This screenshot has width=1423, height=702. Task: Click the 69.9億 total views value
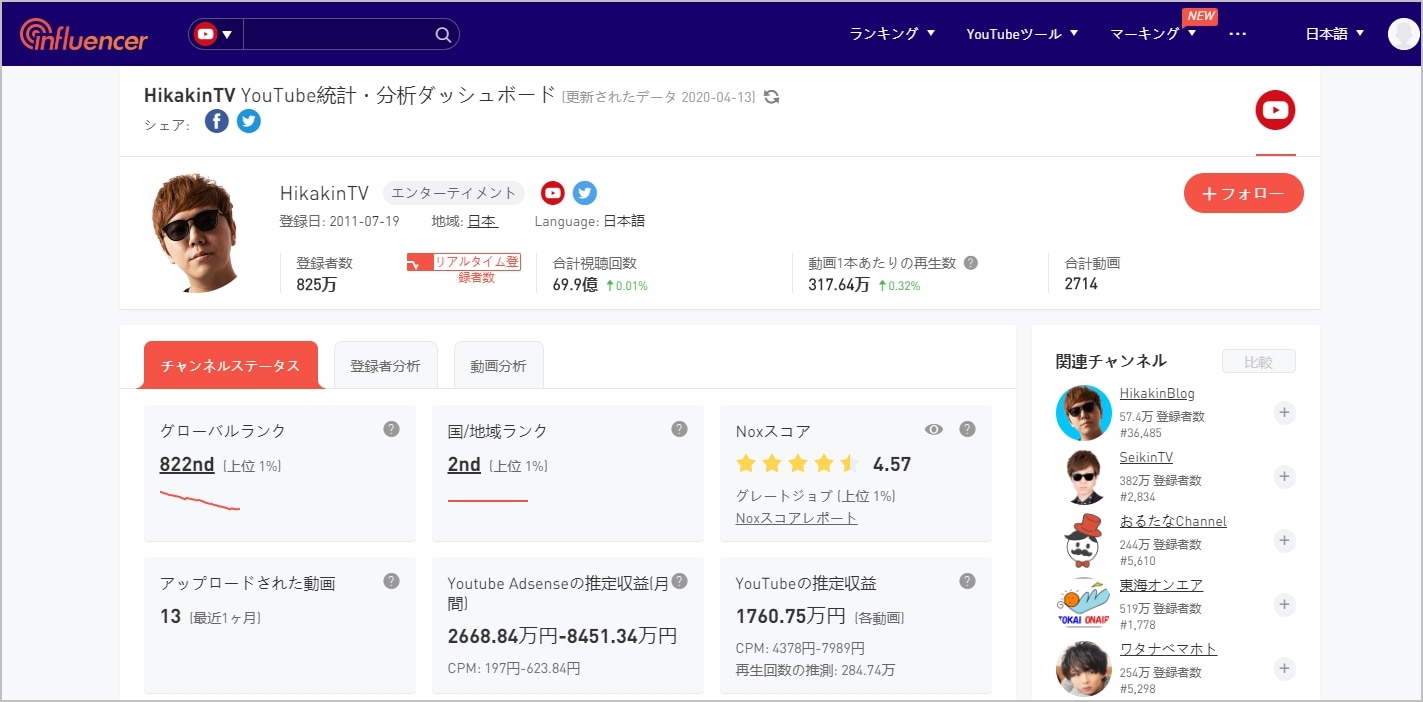pos(575,284)
